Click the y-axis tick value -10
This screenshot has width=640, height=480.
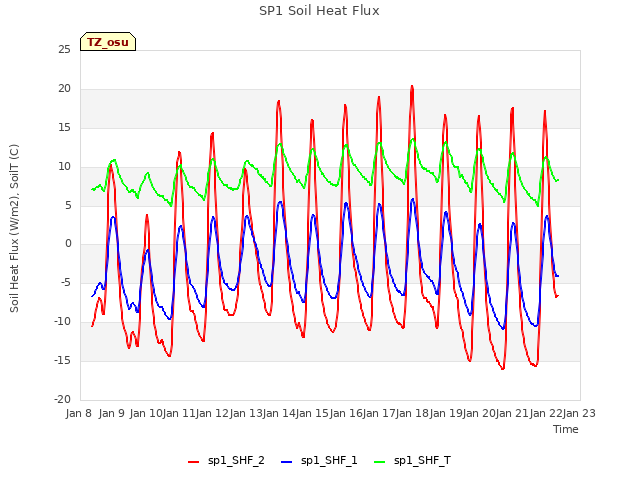point(63,321)
